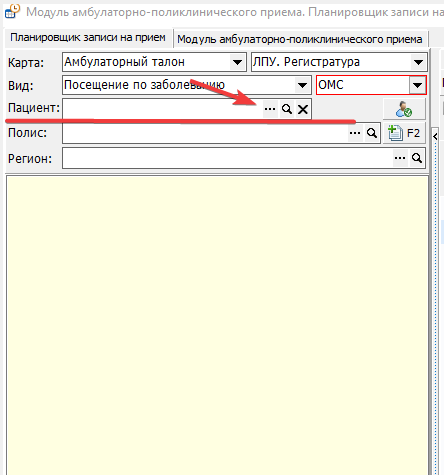Open ellipsis lookup in Полис field
444x475 pixels.
click(355, 133)
